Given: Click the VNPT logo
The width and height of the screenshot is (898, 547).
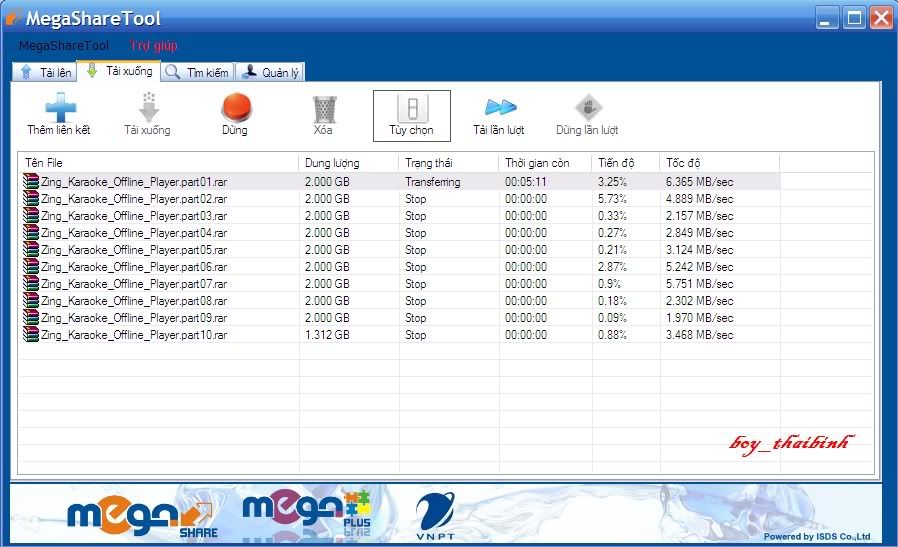Looking at the screenshot, I should coord(435,515).
